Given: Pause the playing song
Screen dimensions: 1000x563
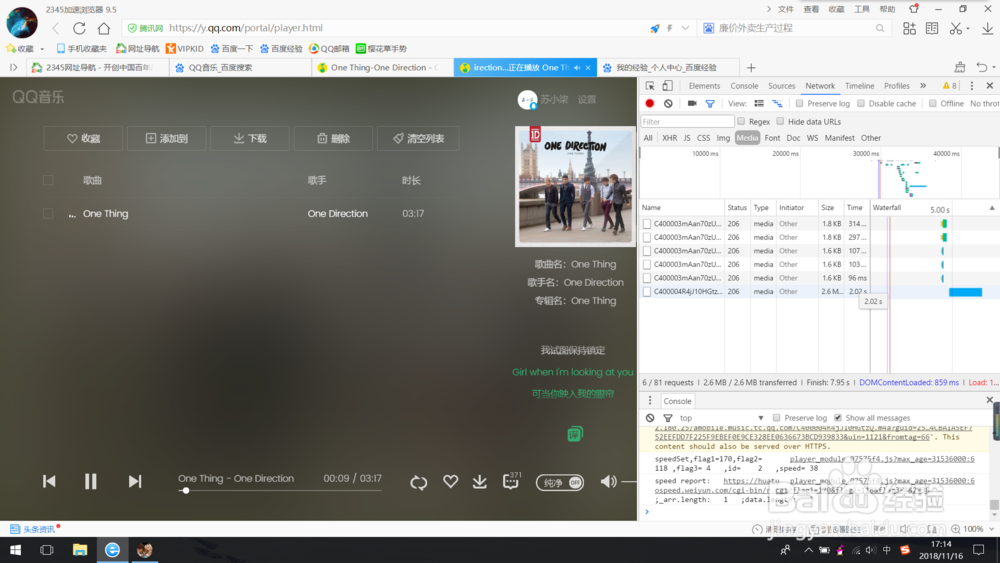Looking at the screenshot, I should [91, 481].
